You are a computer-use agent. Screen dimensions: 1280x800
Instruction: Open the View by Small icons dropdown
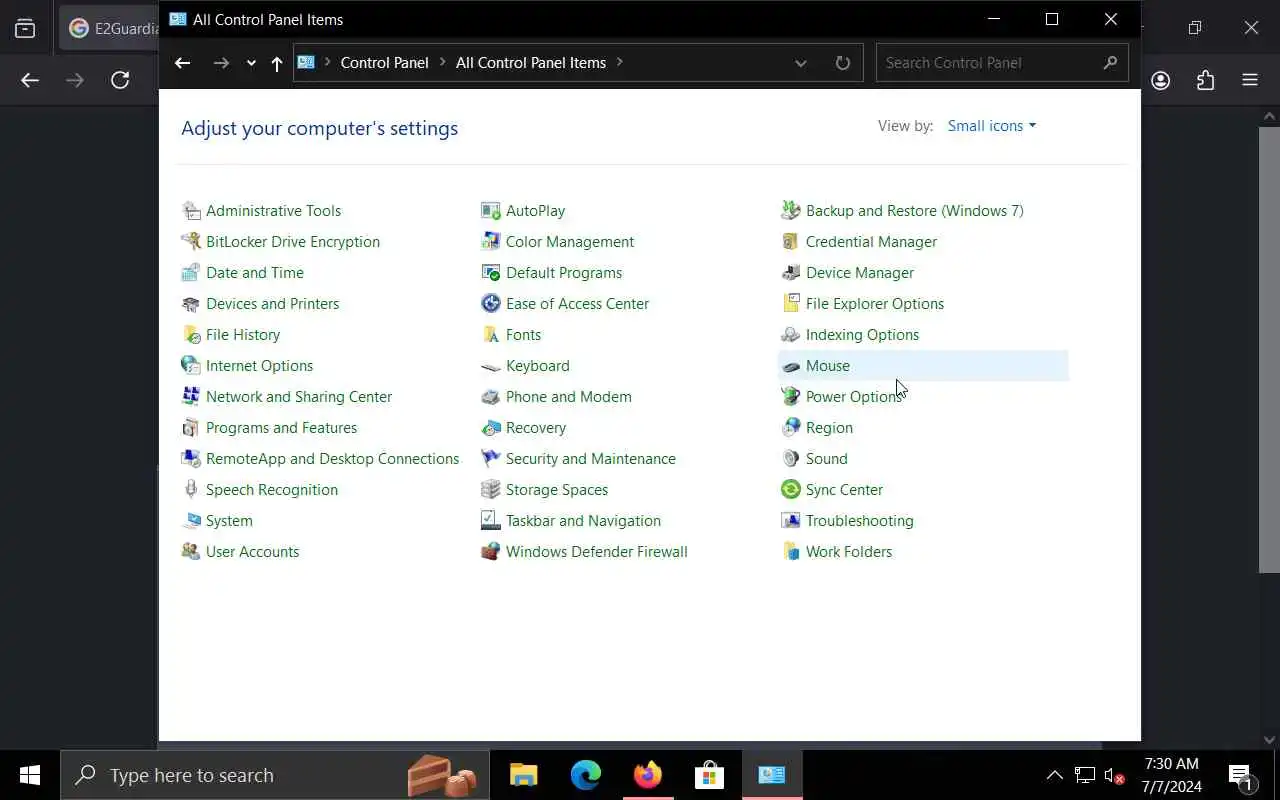click(x=992, y=126)
